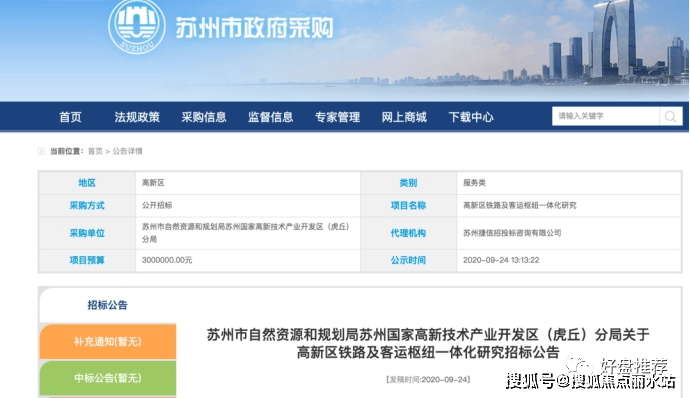Viewport: 690px width, 398px height.
Task: Go to 采购信息 in navigation bar
Action: [204, 117]
